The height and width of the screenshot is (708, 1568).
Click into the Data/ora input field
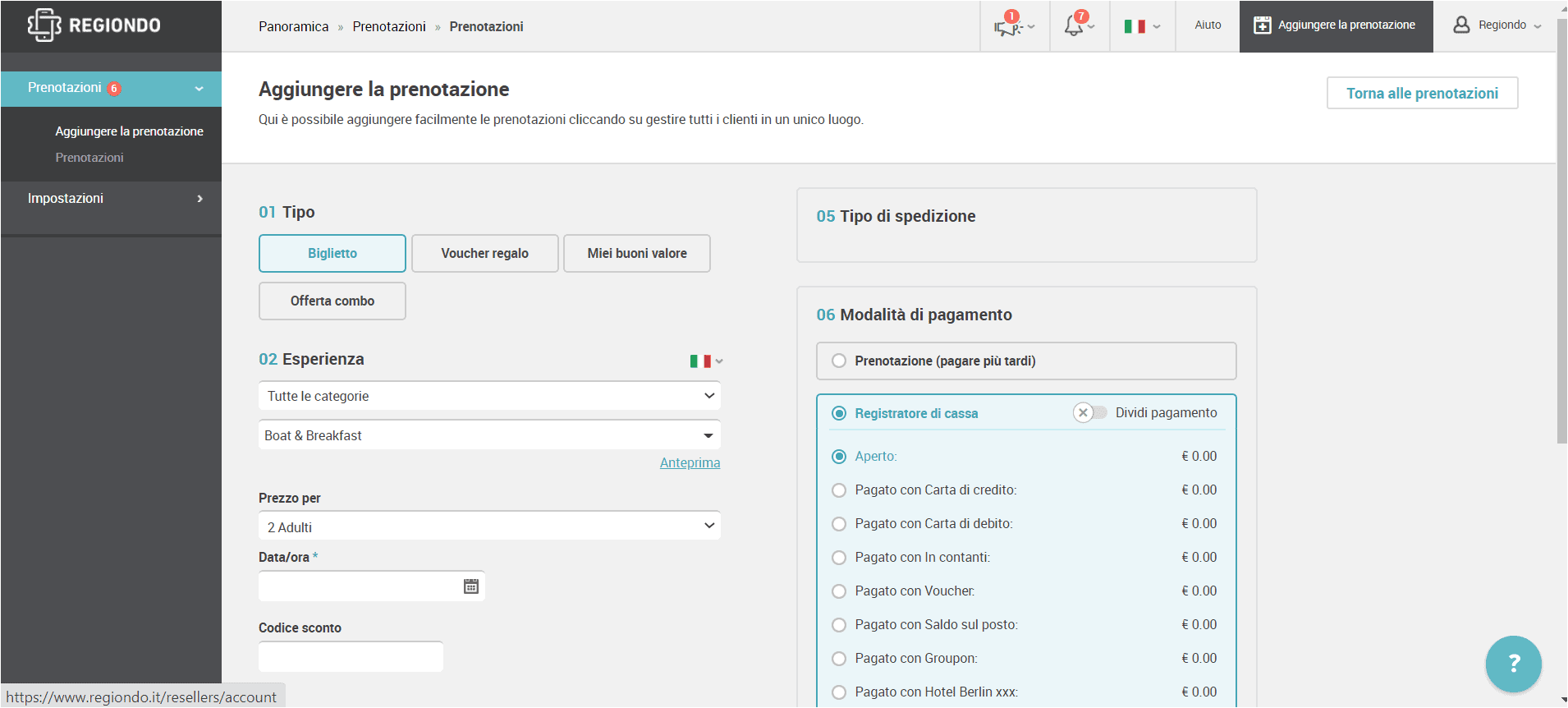click(x=372, y=586)
